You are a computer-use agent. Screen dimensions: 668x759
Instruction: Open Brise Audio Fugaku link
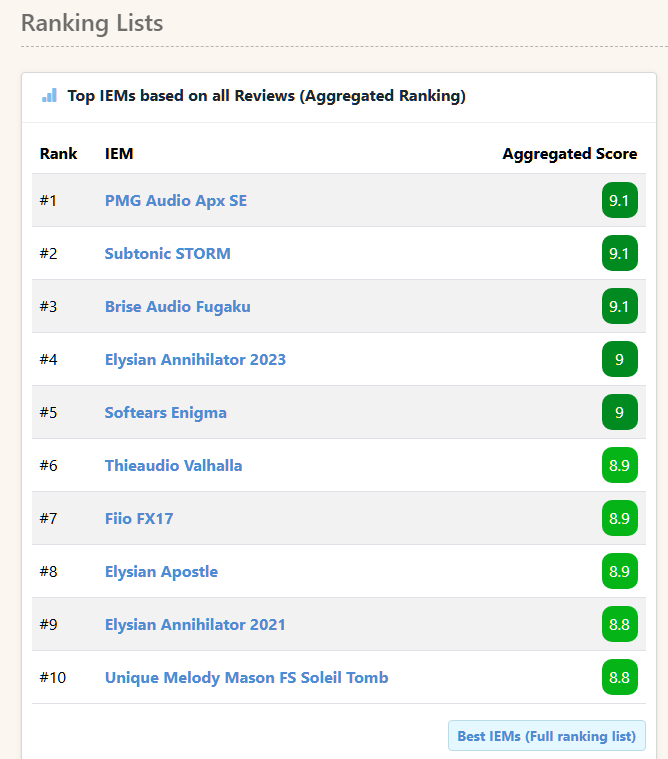tap(178, 306)
